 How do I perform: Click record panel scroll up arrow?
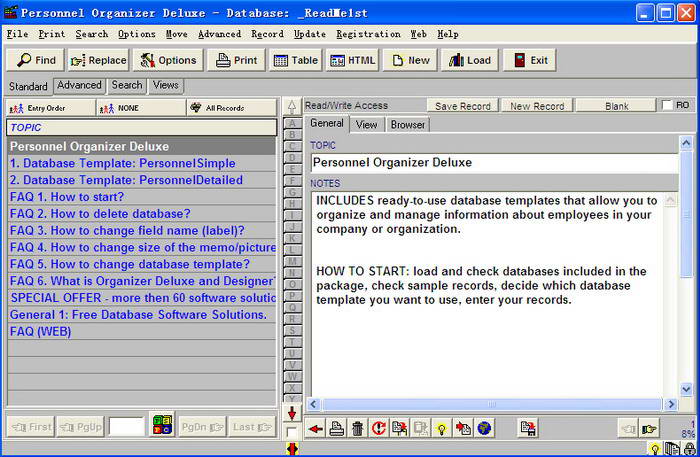(x=686, y=143)
